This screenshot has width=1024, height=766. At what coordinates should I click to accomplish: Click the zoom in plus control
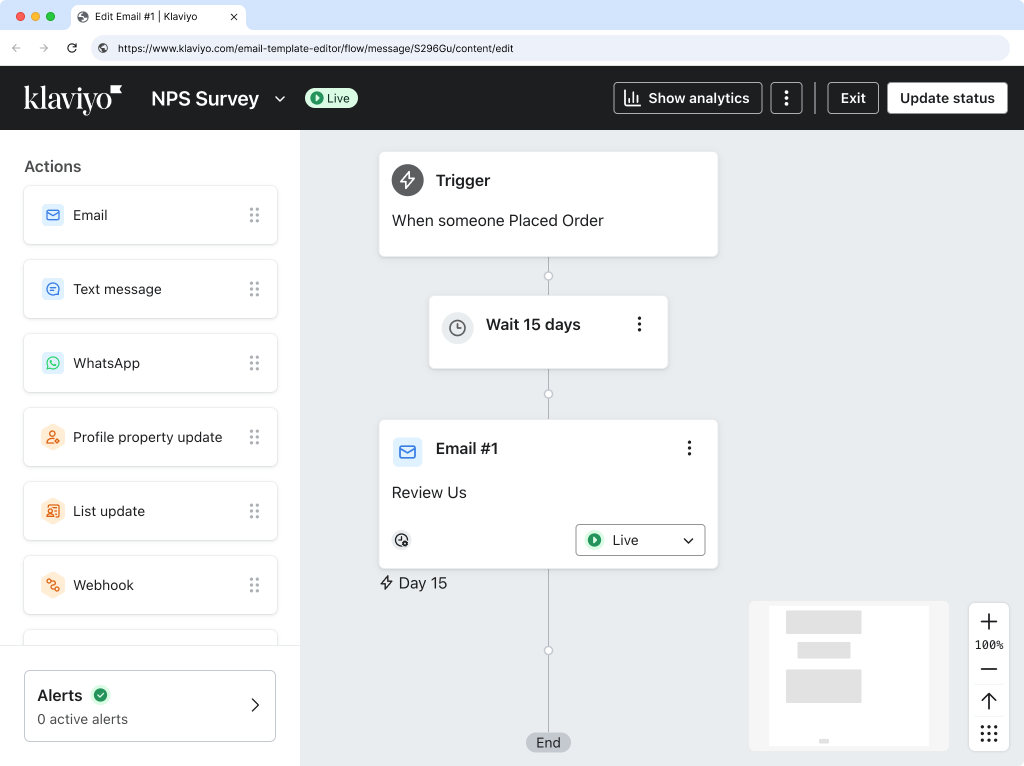[988, 621]
